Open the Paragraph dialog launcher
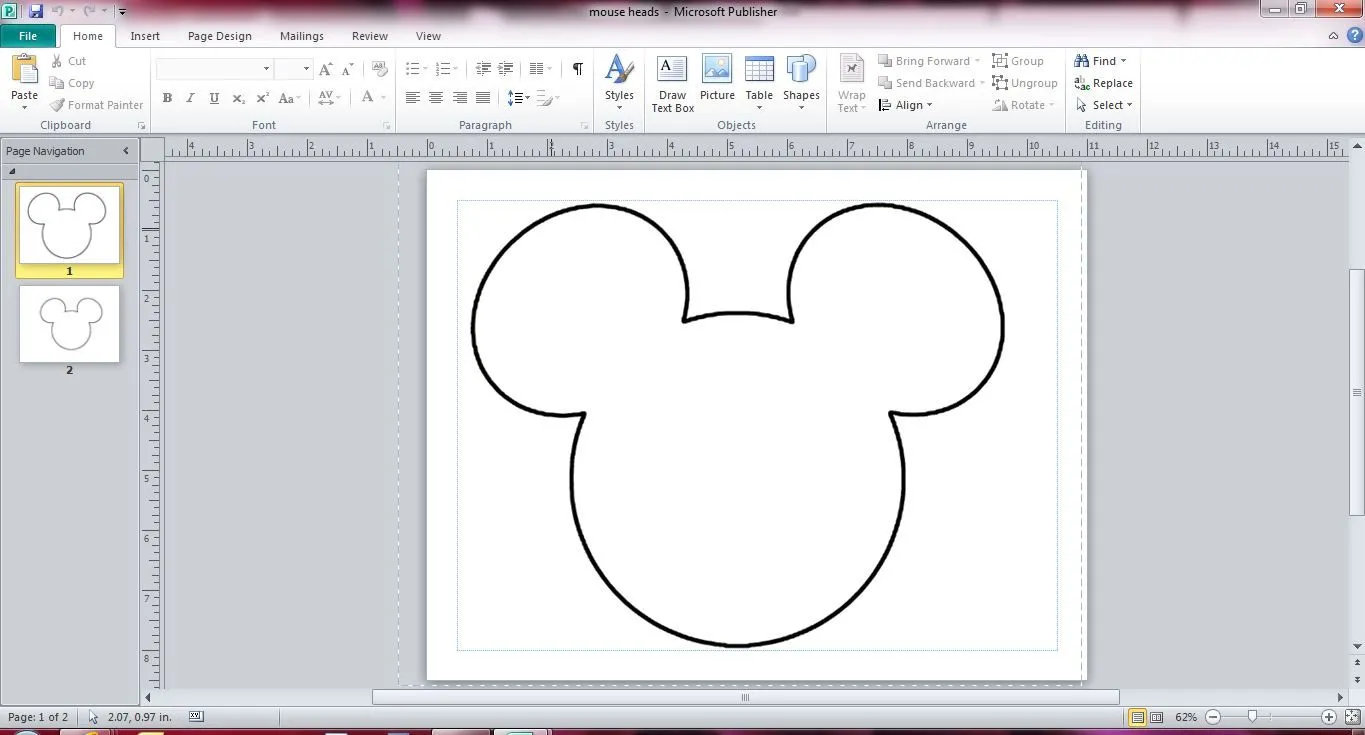Image resolution: width=1365 pixels, height=735 pixels. pyautogui.click(x=584, y=126)
